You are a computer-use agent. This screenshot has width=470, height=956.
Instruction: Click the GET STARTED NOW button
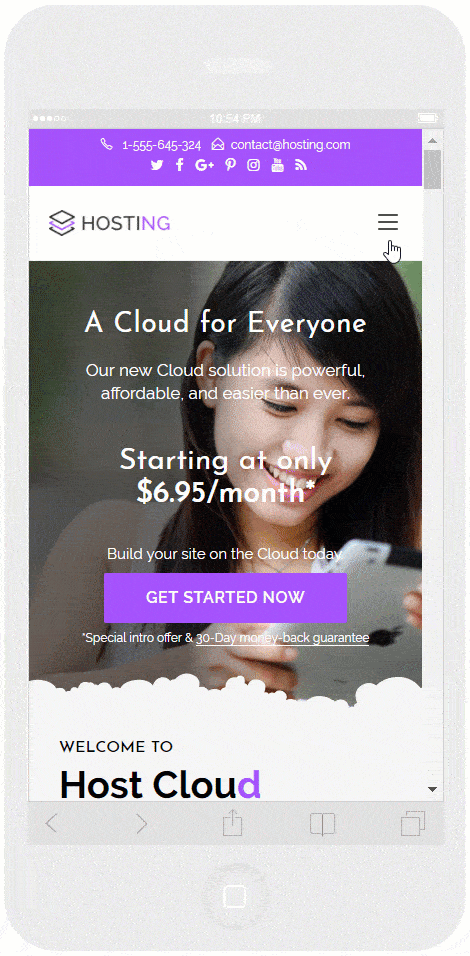pyautogui.click(x=226, y=598)
